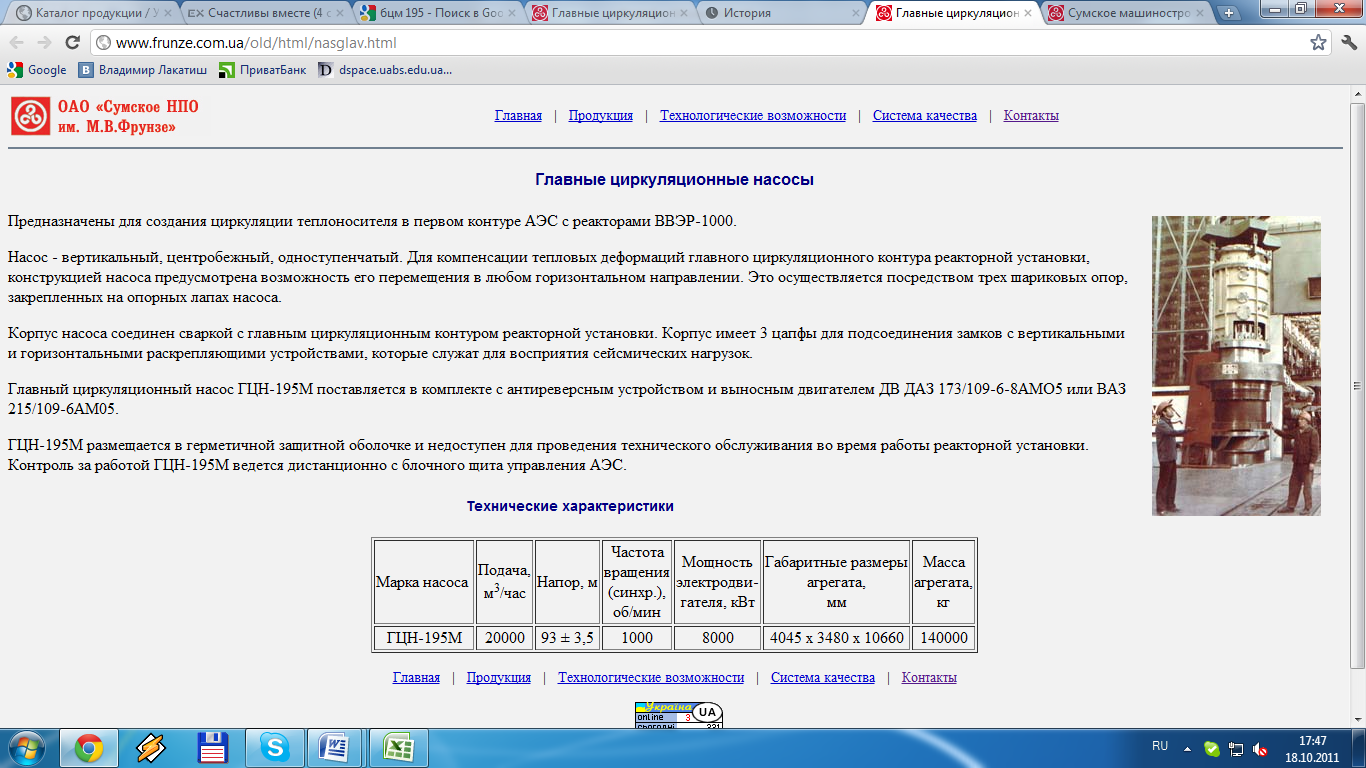Open bottom Главная link
The height and width of the screenshot is (768, 1366).
point(416,678)
